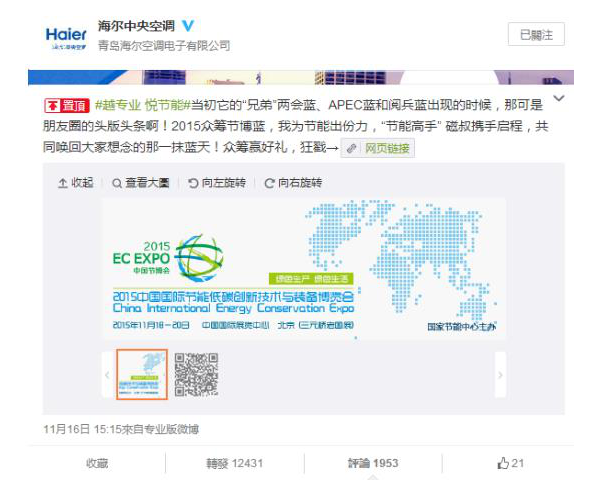
Task: Click the blue verified V badge
Action: point(188,26)
